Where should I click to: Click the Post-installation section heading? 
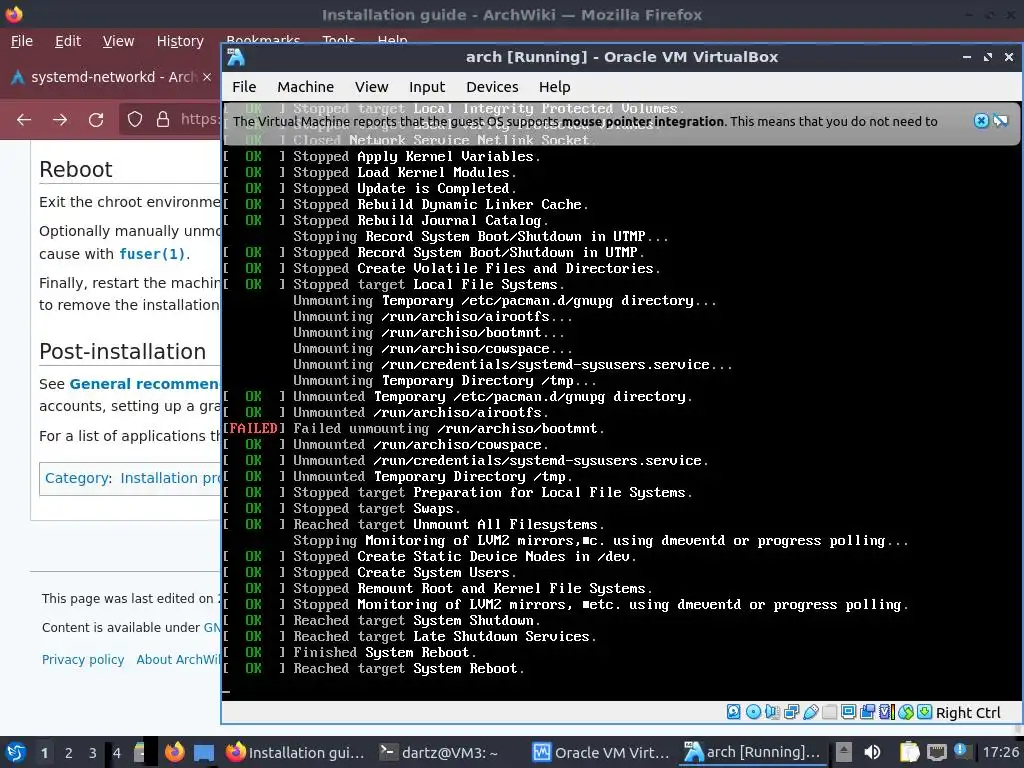(x=123, y=351)
